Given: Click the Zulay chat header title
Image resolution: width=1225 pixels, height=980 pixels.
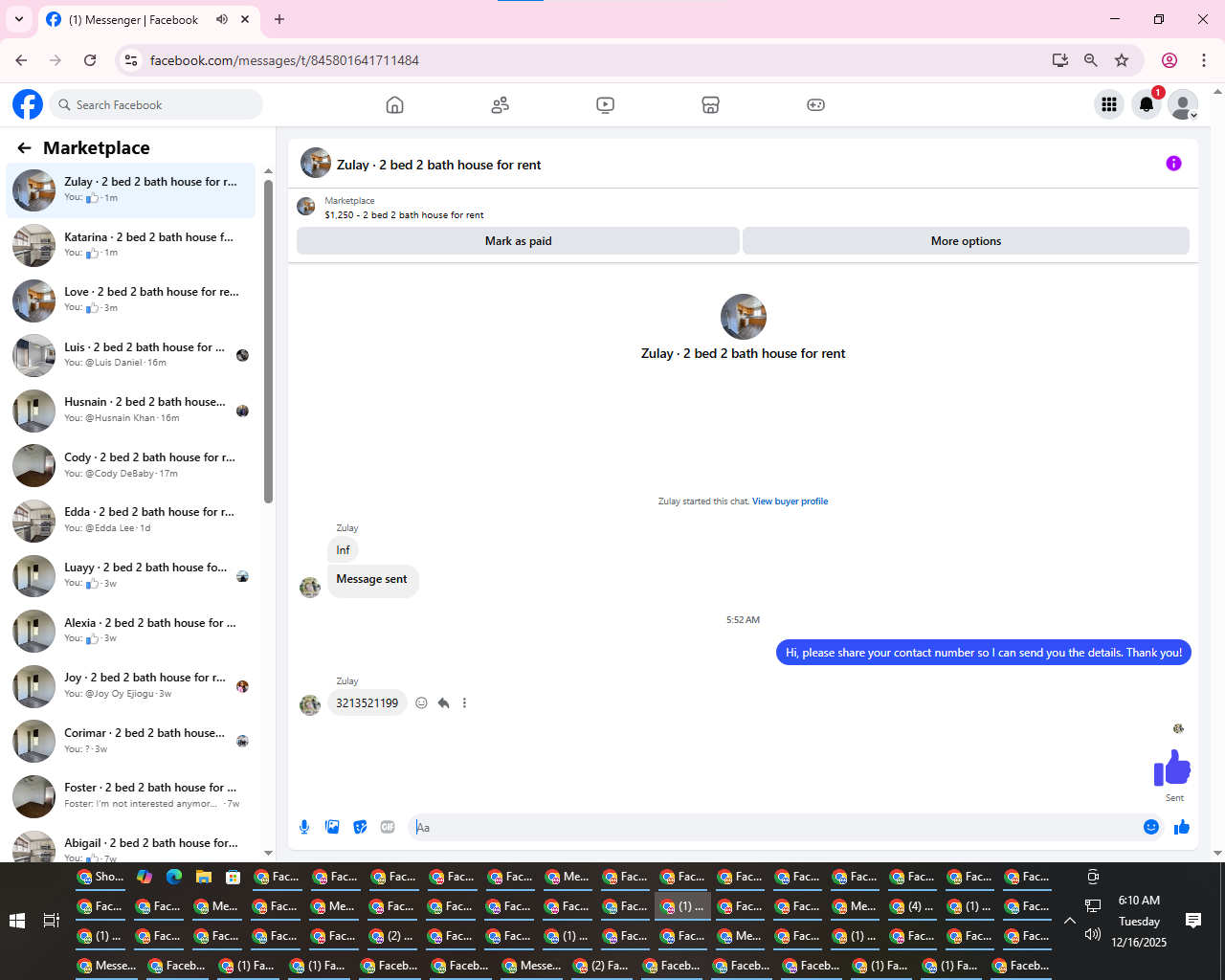Looking at the screenshot, I should [x=438, y=165].
